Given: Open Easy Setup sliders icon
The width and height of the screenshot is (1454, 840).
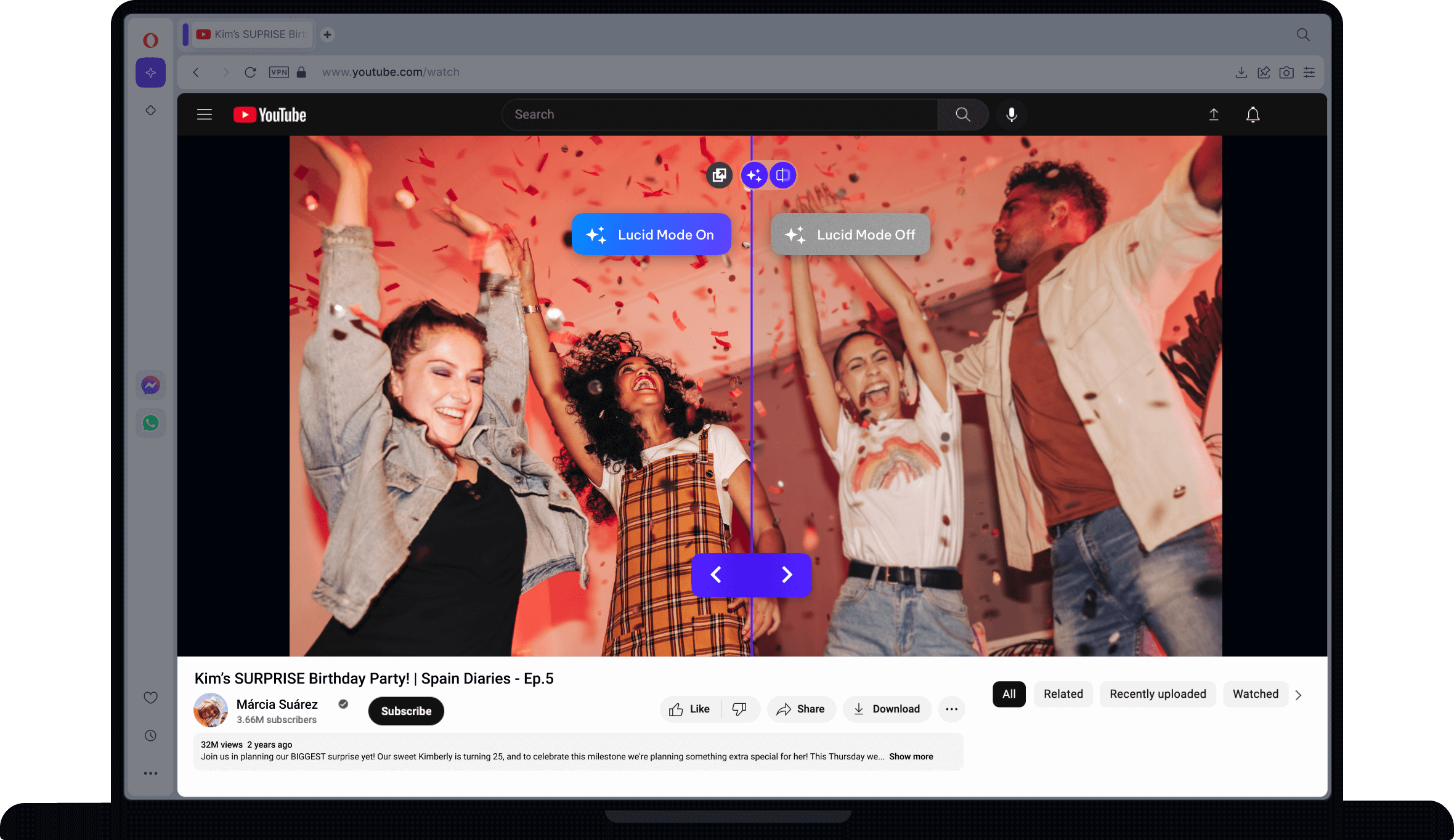Looking at the screenshot, I should point(1309,73).
